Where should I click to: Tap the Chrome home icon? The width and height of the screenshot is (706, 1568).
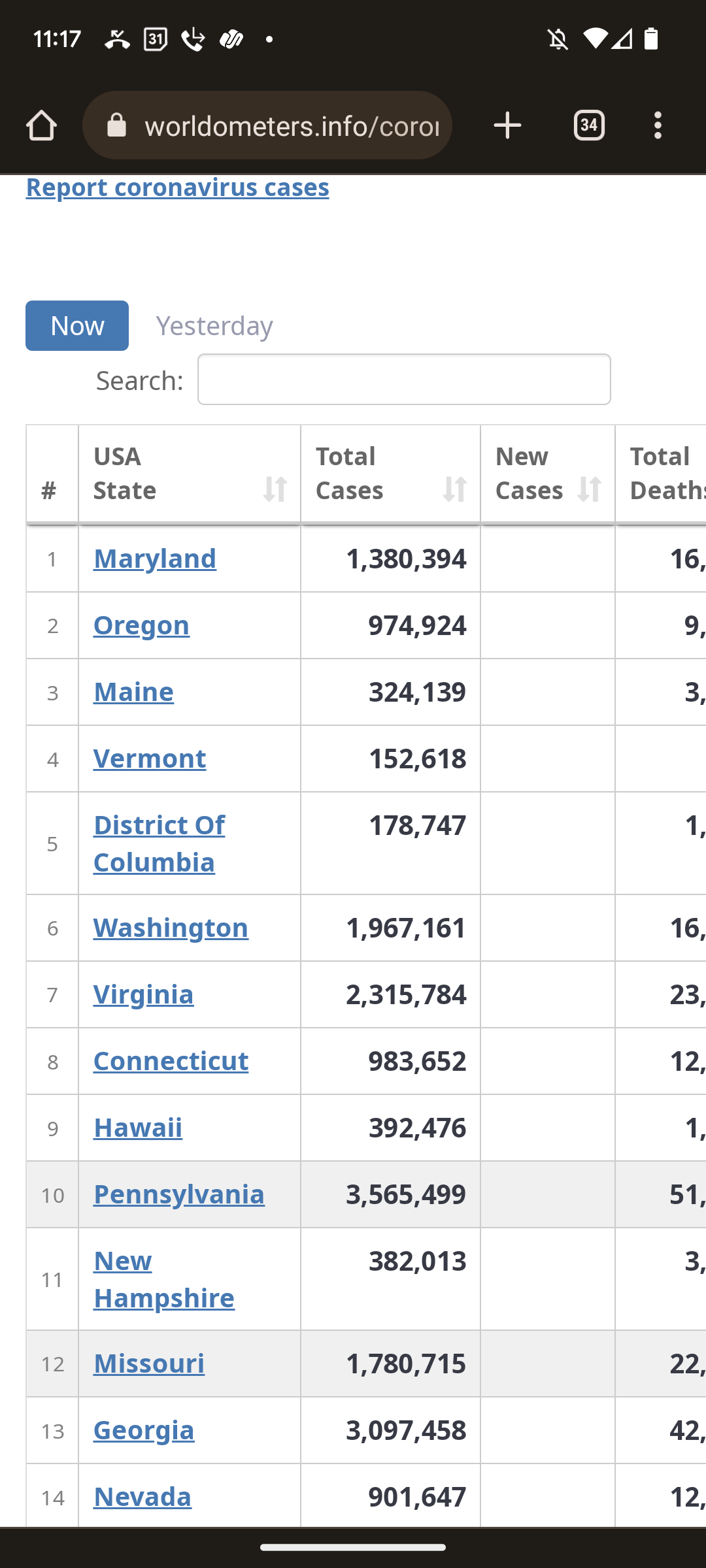coord(41,125)
